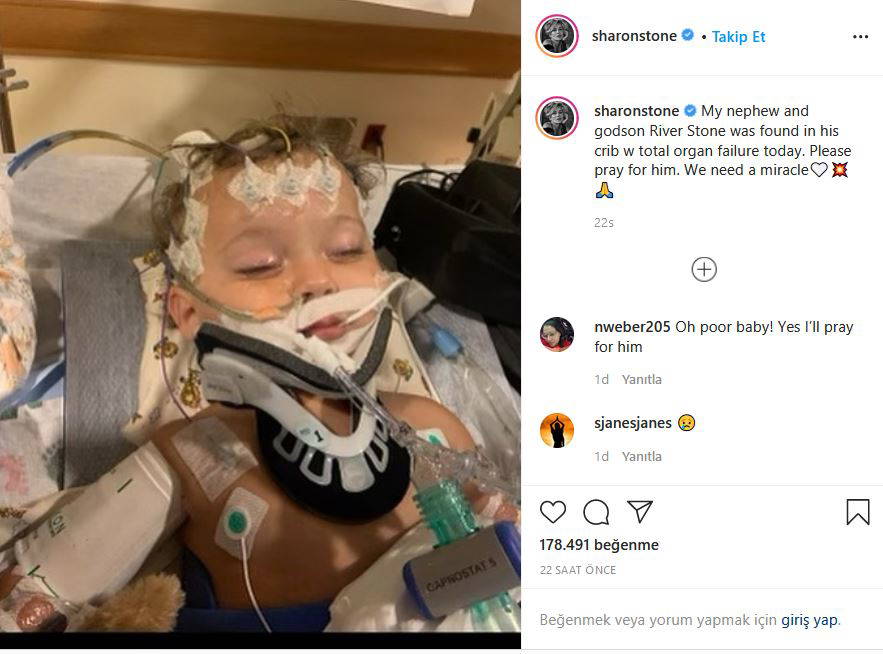Screen dimensions: 883x654
Task: Open sharonstone username in caption
Action: click(636, 111)
